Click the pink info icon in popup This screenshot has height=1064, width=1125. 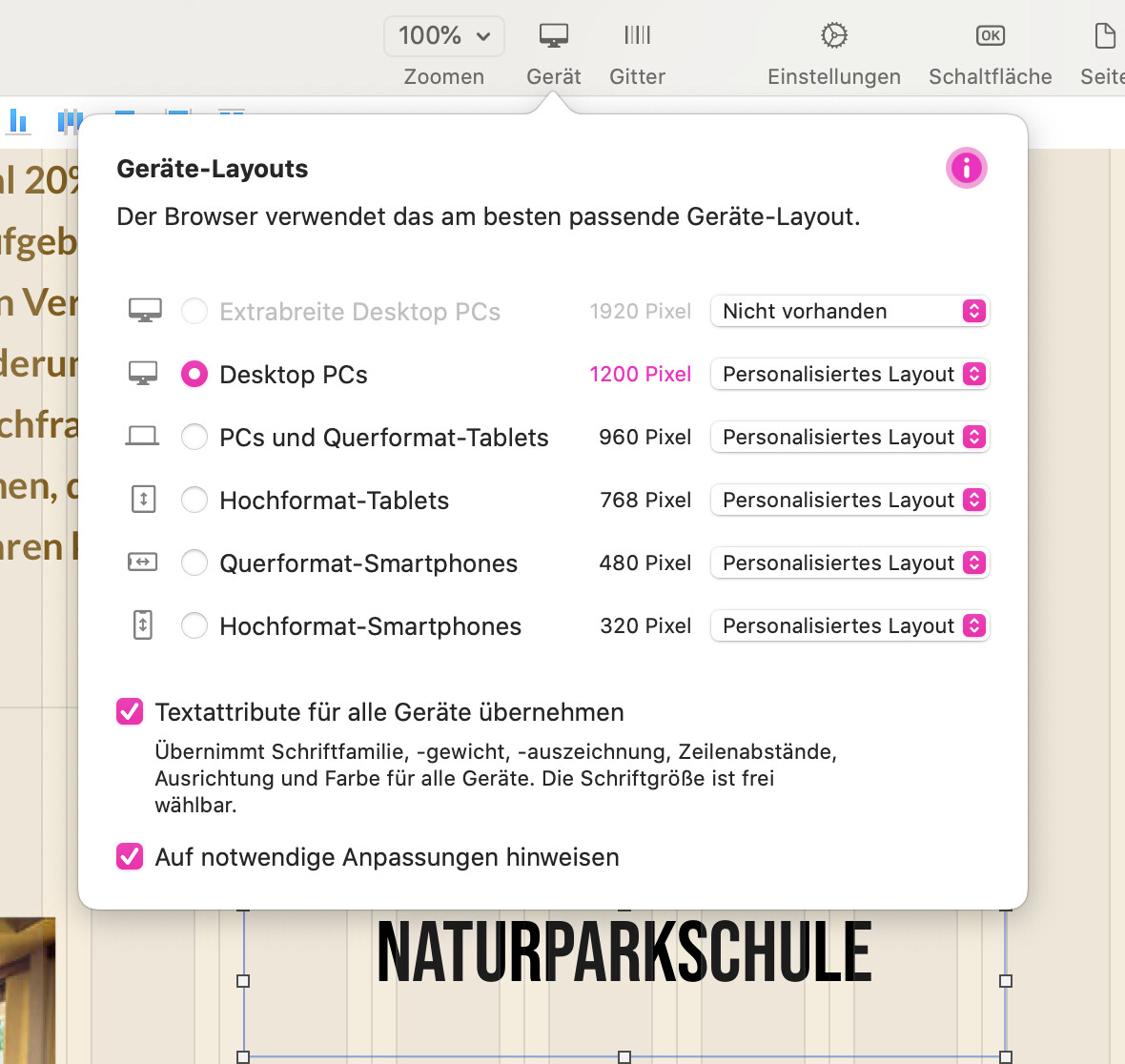(966, 169)
